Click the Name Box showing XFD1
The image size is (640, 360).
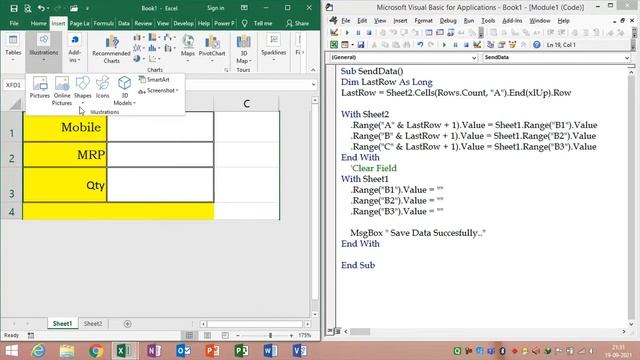(13, 85)
